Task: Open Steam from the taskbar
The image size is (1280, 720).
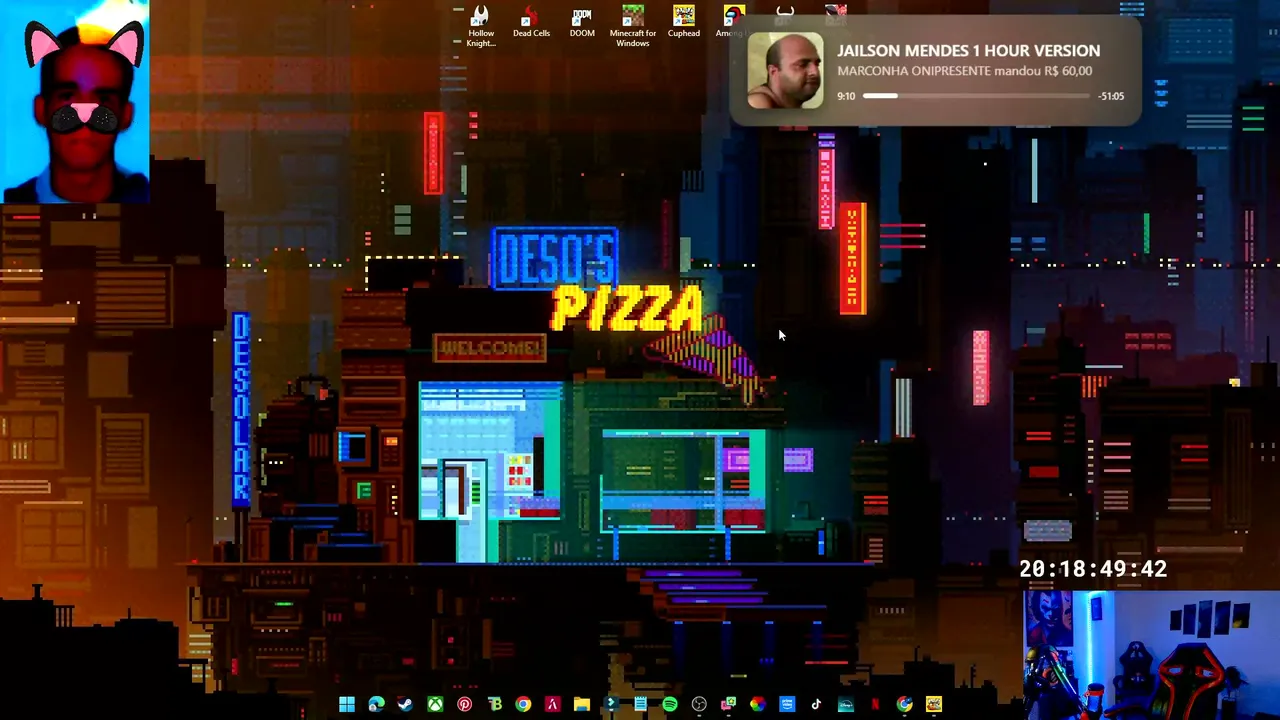Action: point(405,705)
